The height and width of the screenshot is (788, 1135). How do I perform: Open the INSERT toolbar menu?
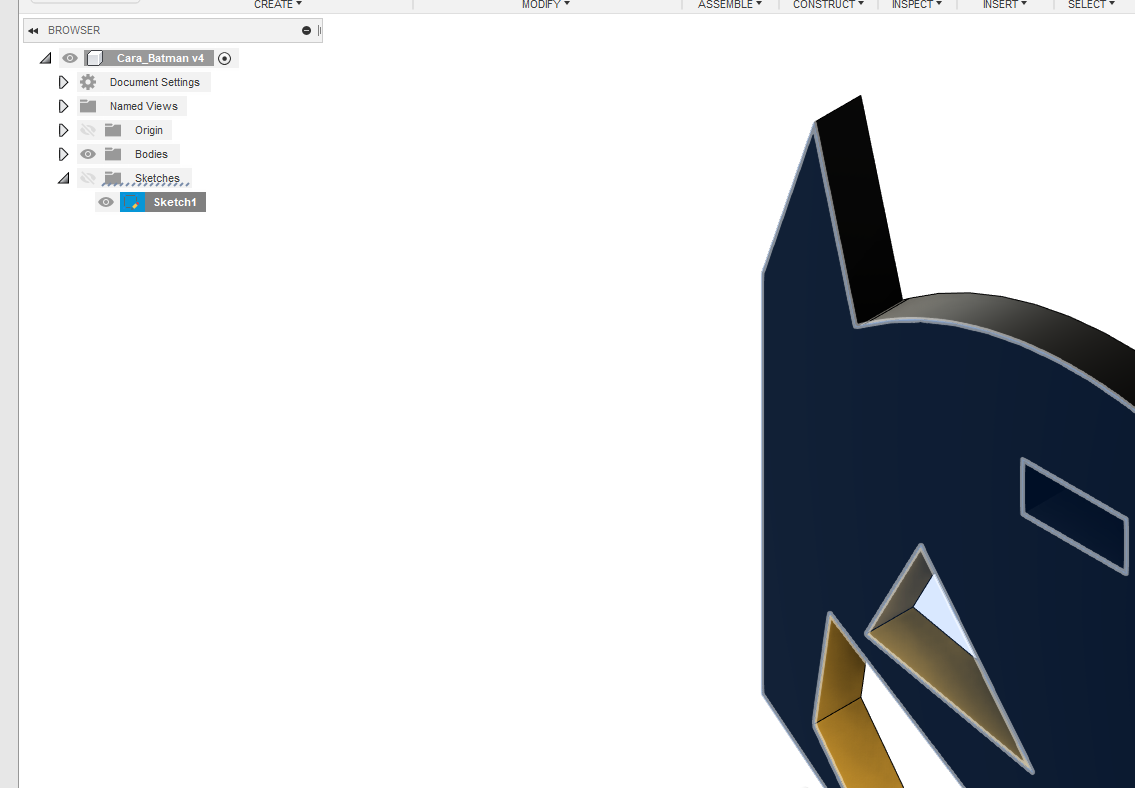tap(1005, 4)
